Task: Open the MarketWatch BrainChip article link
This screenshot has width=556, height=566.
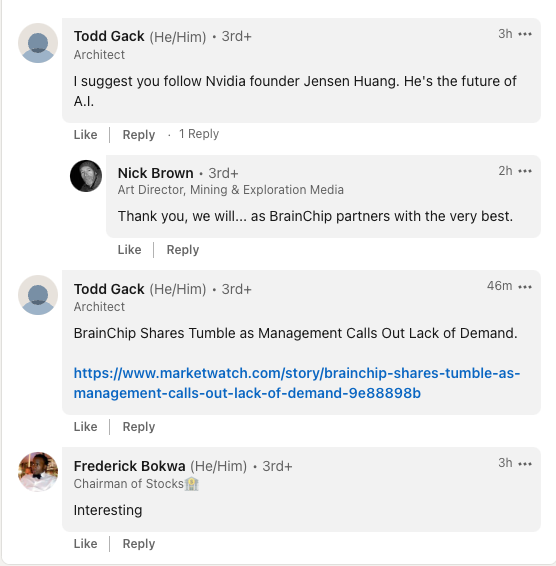Action: coord(297,383)
